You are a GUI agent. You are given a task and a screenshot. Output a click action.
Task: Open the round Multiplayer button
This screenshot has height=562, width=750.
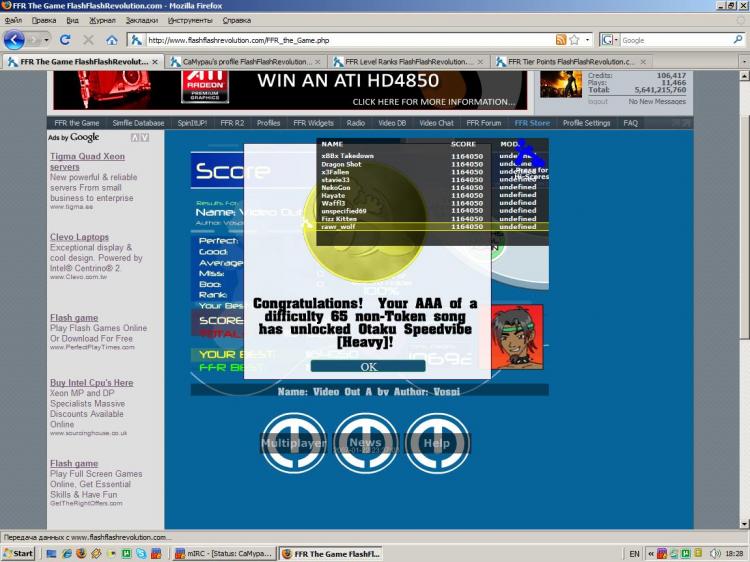click(293, 442)
